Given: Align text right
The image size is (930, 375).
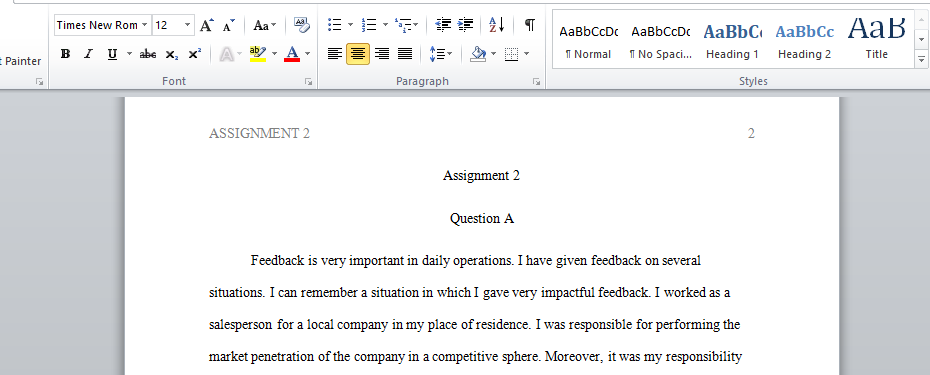Looking at the screenshot, I should (x=381, y=54).
